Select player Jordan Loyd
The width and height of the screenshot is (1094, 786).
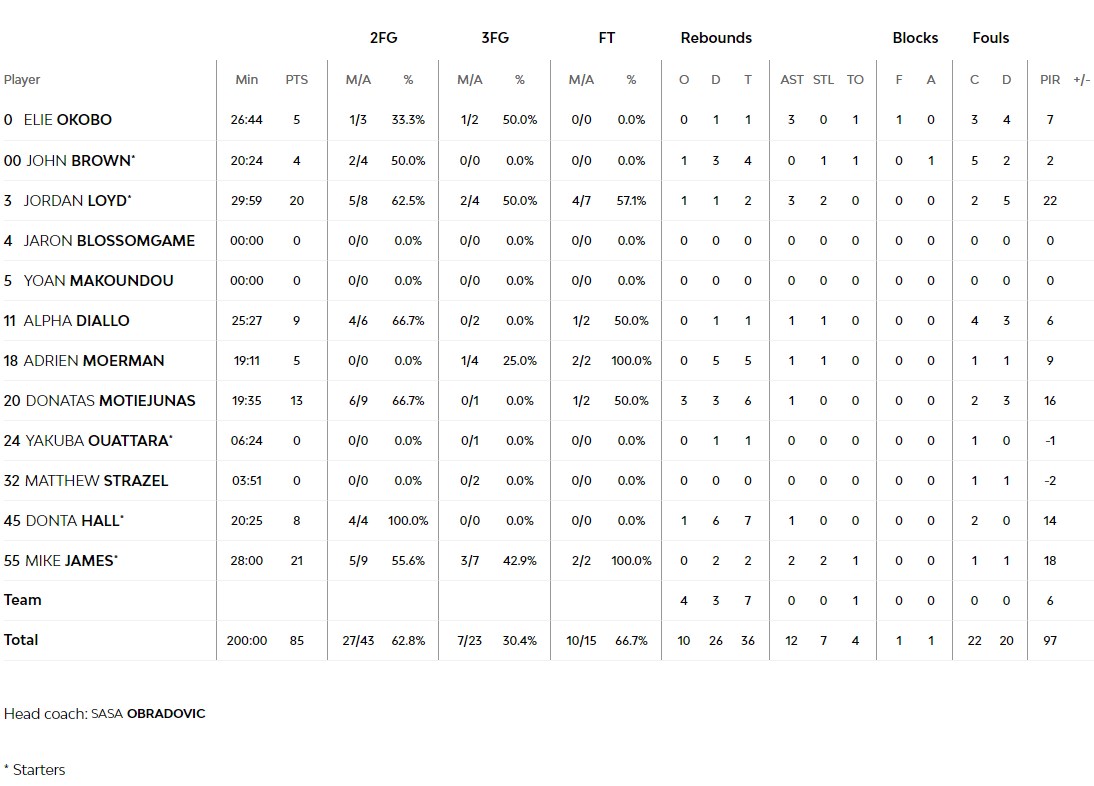76,200
